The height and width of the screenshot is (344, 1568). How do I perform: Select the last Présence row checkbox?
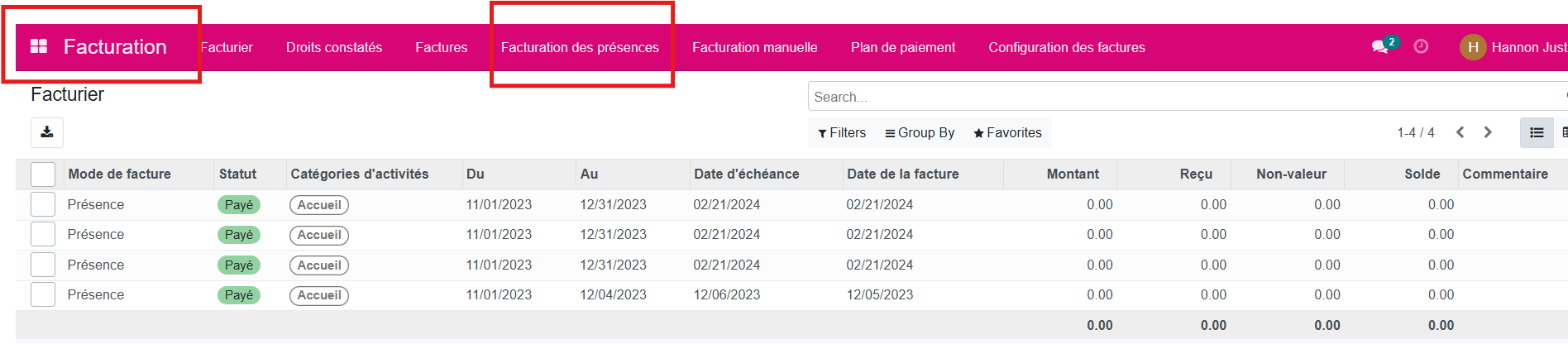pos(43,294)
